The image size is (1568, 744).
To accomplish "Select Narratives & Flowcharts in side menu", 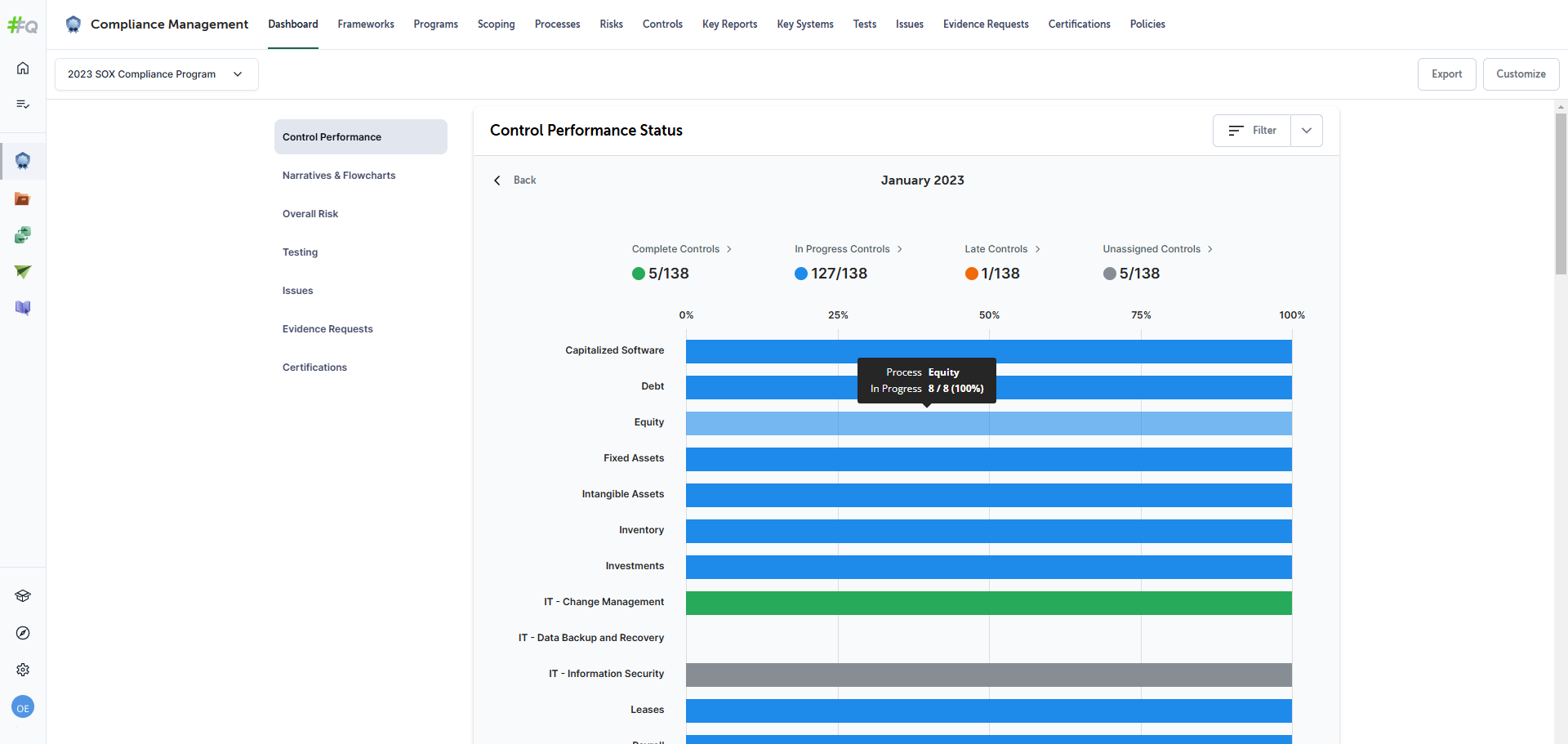I will point(339,176).
